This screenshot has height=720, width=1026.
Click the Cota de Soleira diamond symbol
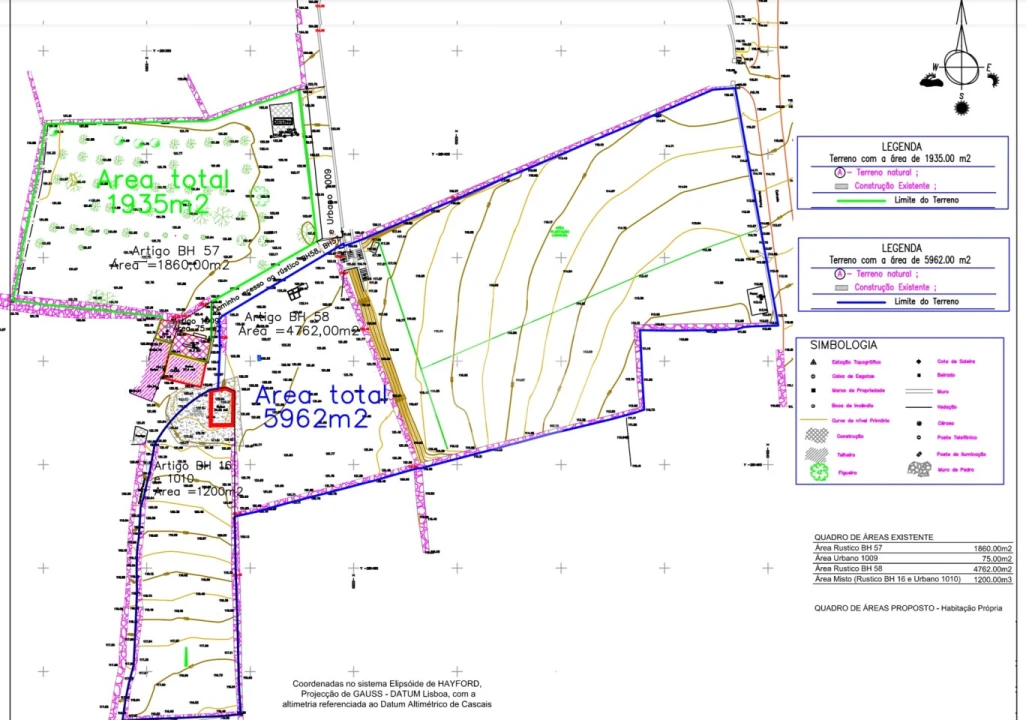(x=919, y=361)
